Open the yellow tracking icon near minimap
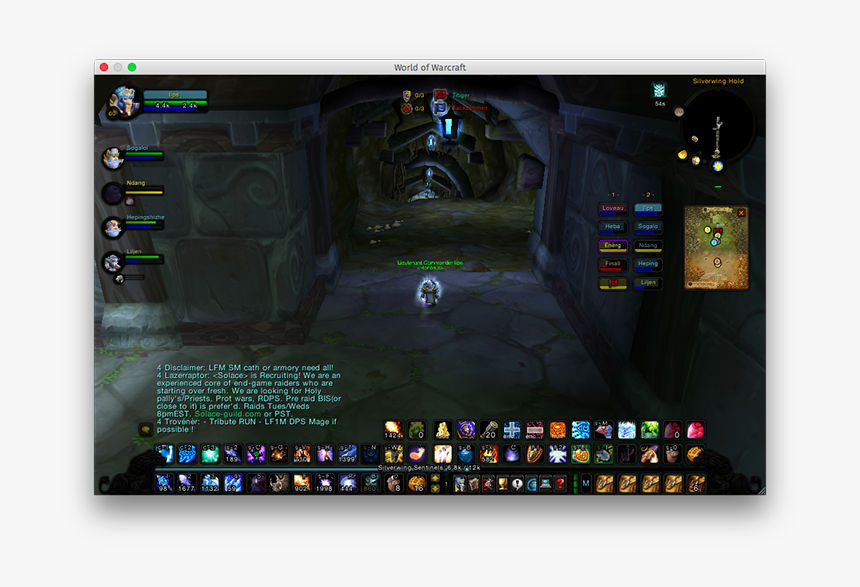 [682, 155]
